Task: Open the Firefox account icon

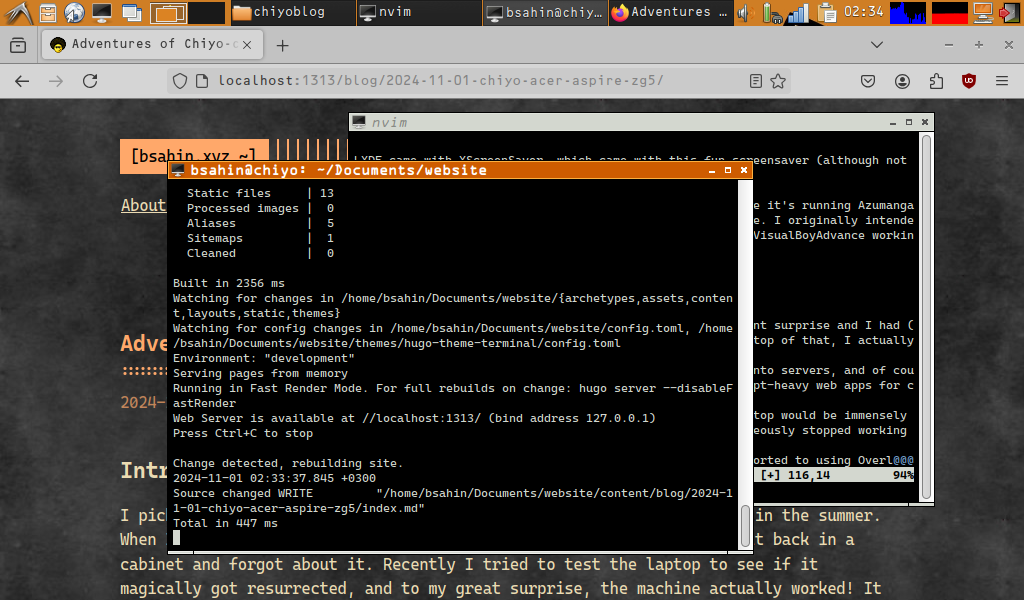Action: pos(903,81)
